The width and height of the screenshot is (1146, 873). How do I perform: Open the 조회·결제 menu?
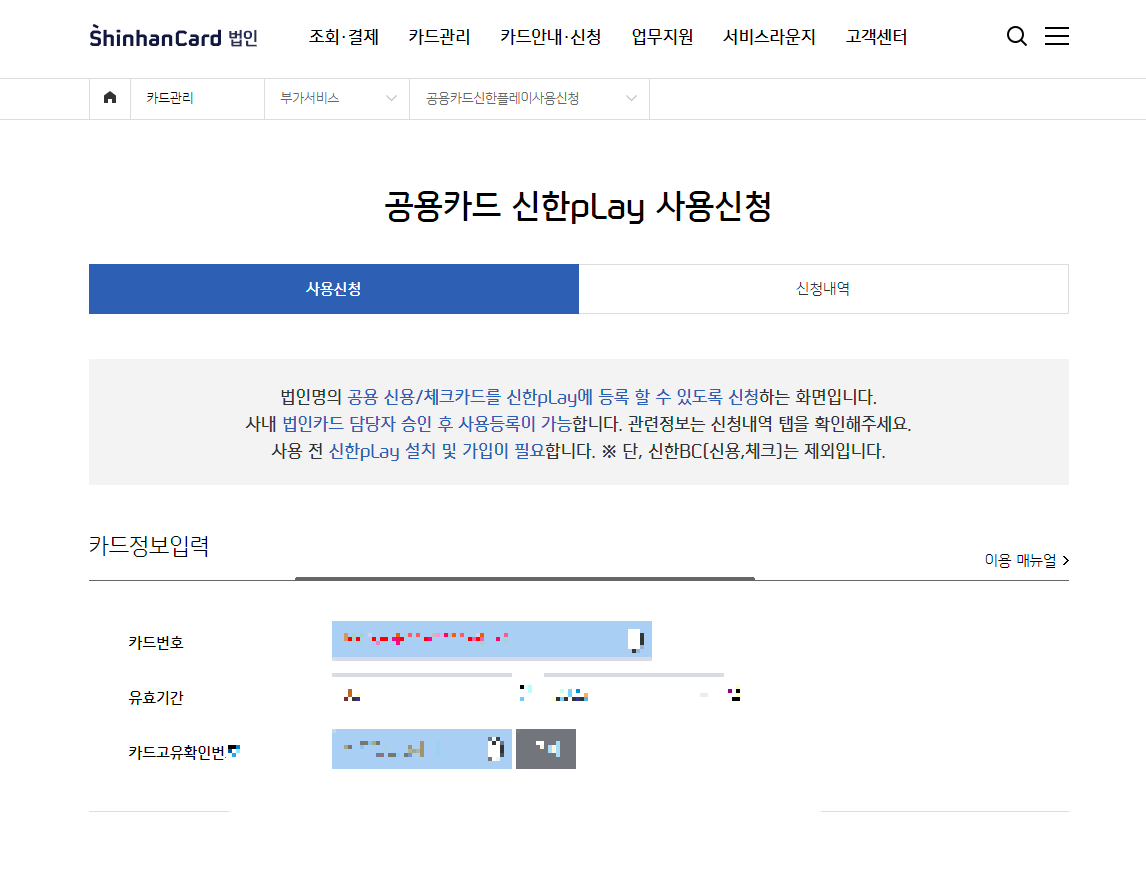pyautogui.click(x=344, y=37)
